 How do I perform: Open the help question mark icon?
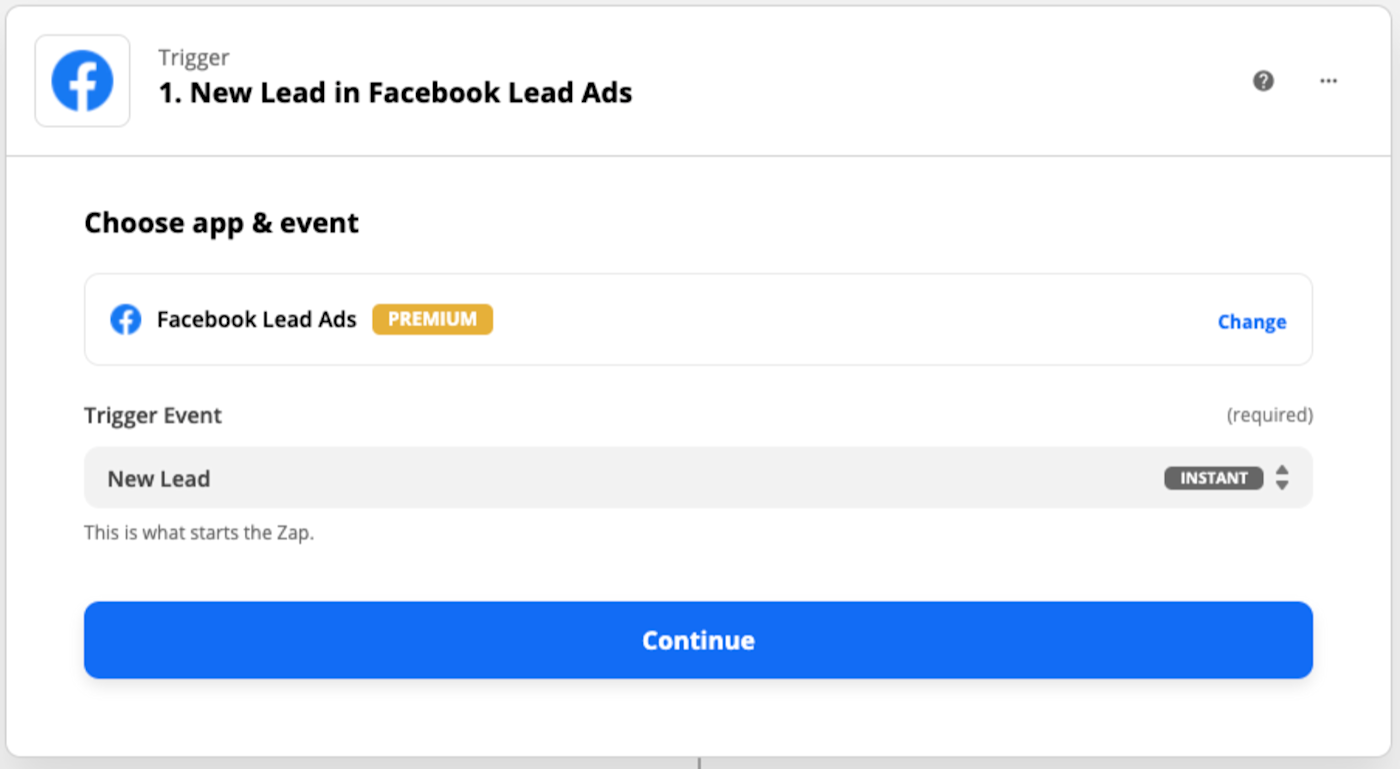pyautogui.click(x=1263, y=81)
